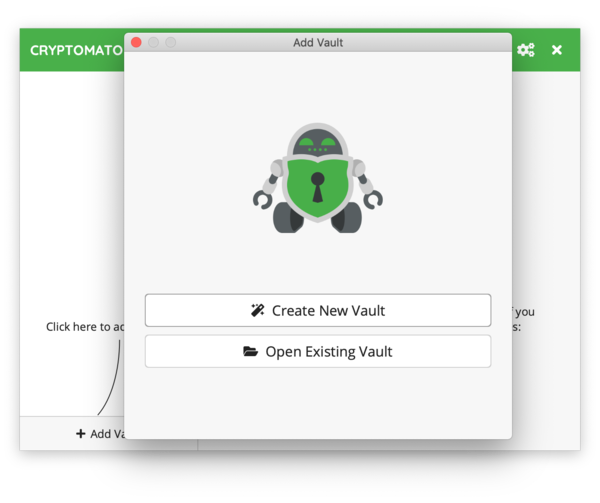Image resolution: width=600 pixels, height=503 pixels.
Task: Click the Open Existing Vault button
Action: tap(318, 351)
